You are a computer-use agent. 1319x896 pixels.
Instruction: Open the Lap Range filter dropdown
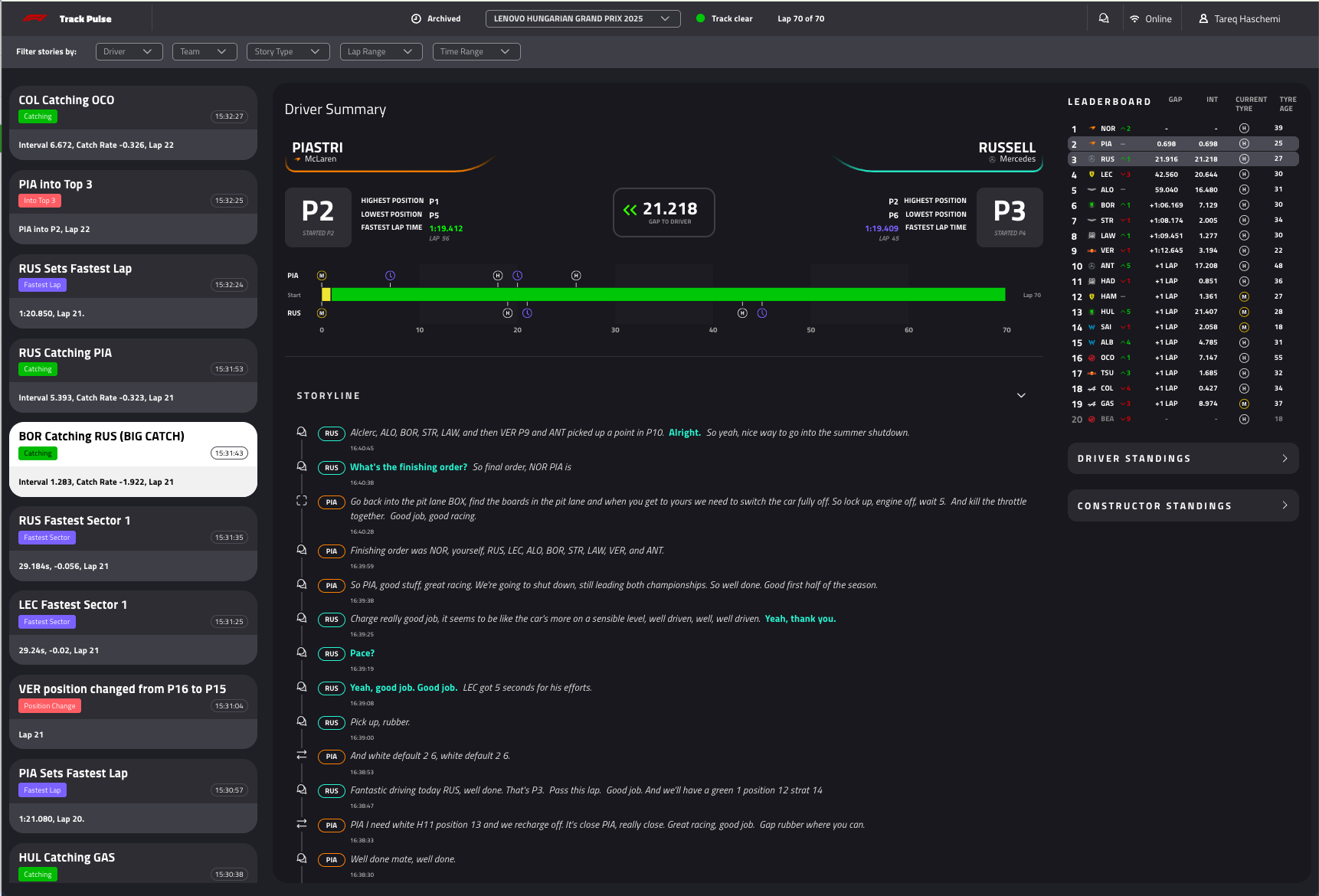click(381, 51)
